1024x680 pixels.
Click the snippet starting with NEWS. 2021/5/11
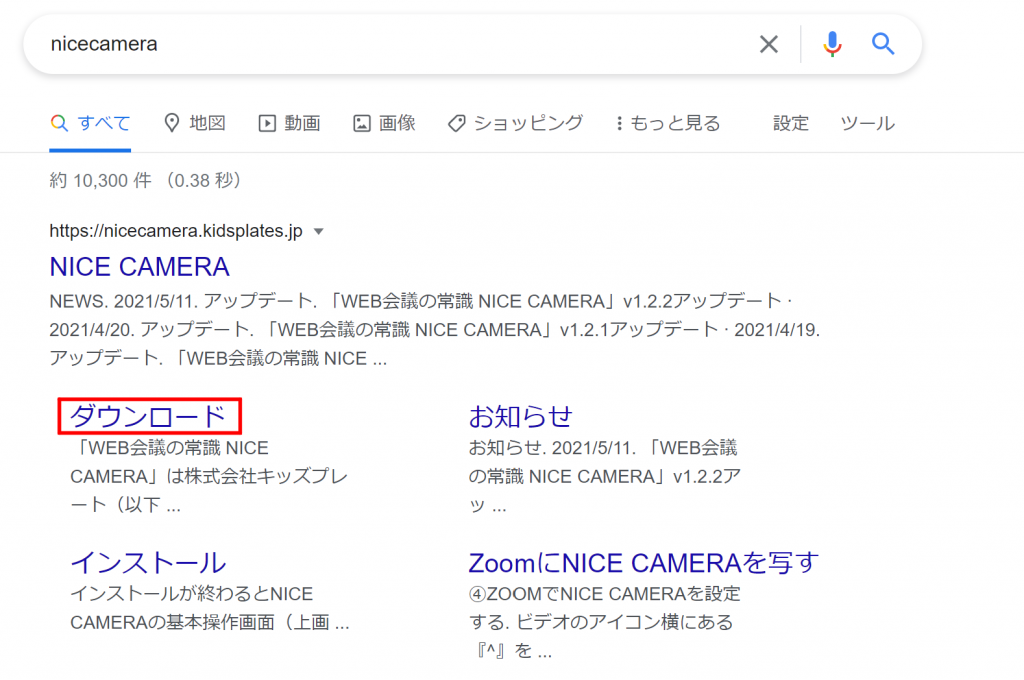tap(435, 330)
